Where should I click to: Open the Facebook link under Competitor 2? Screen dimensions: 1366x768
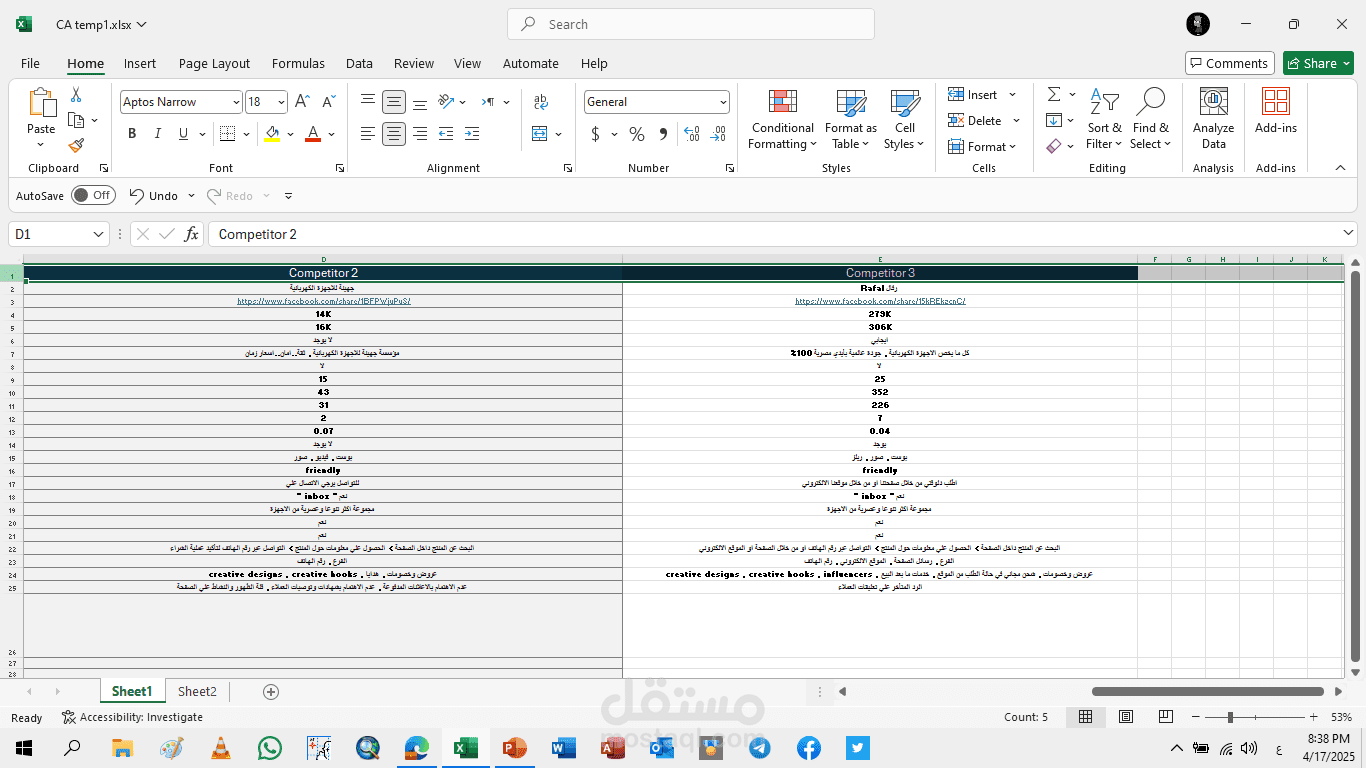pos(323,301)
